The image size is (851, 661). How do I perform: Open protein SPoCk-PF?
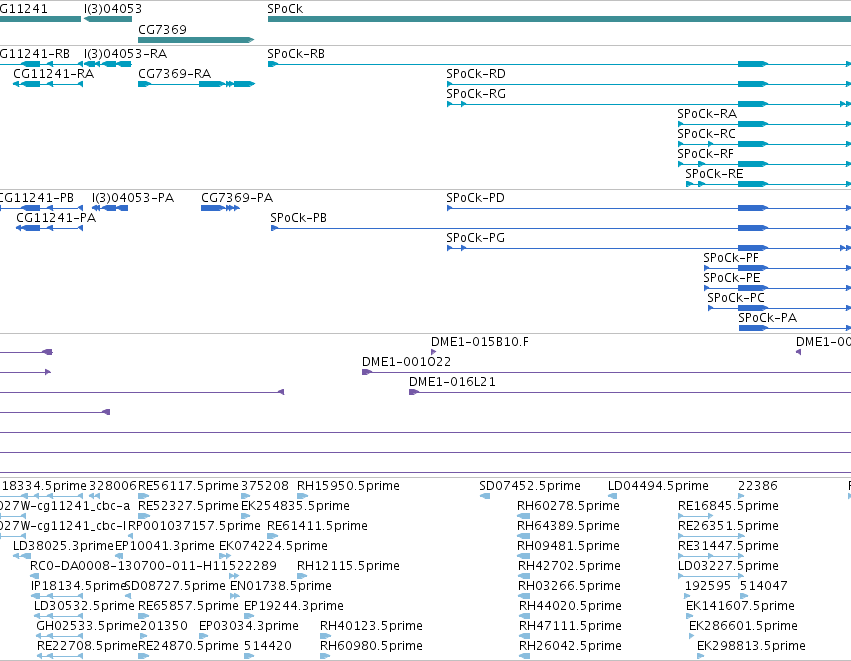[777, 268]
